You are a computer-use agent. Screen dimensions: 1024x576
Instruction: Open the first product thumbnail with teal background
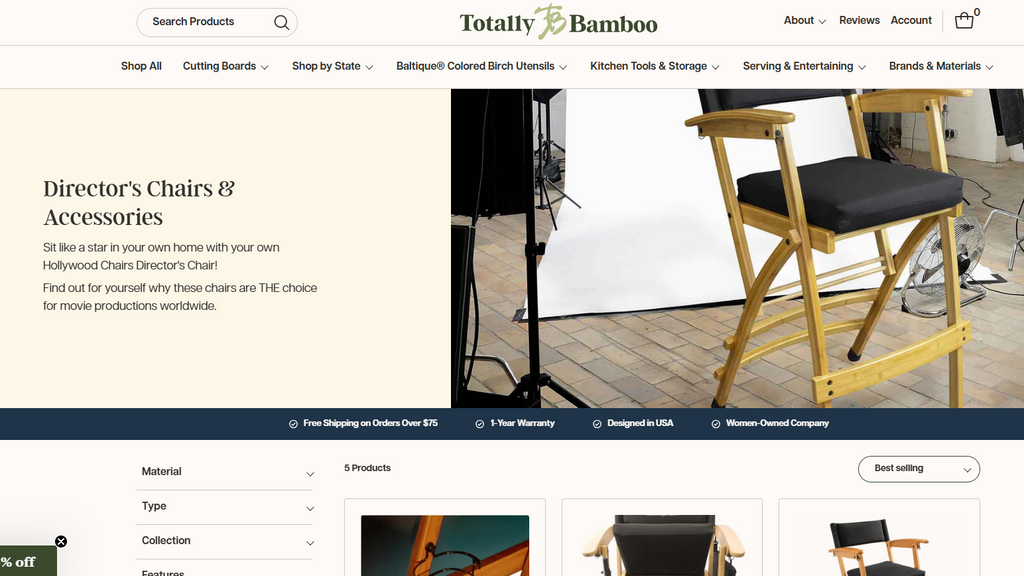(445, 545)
